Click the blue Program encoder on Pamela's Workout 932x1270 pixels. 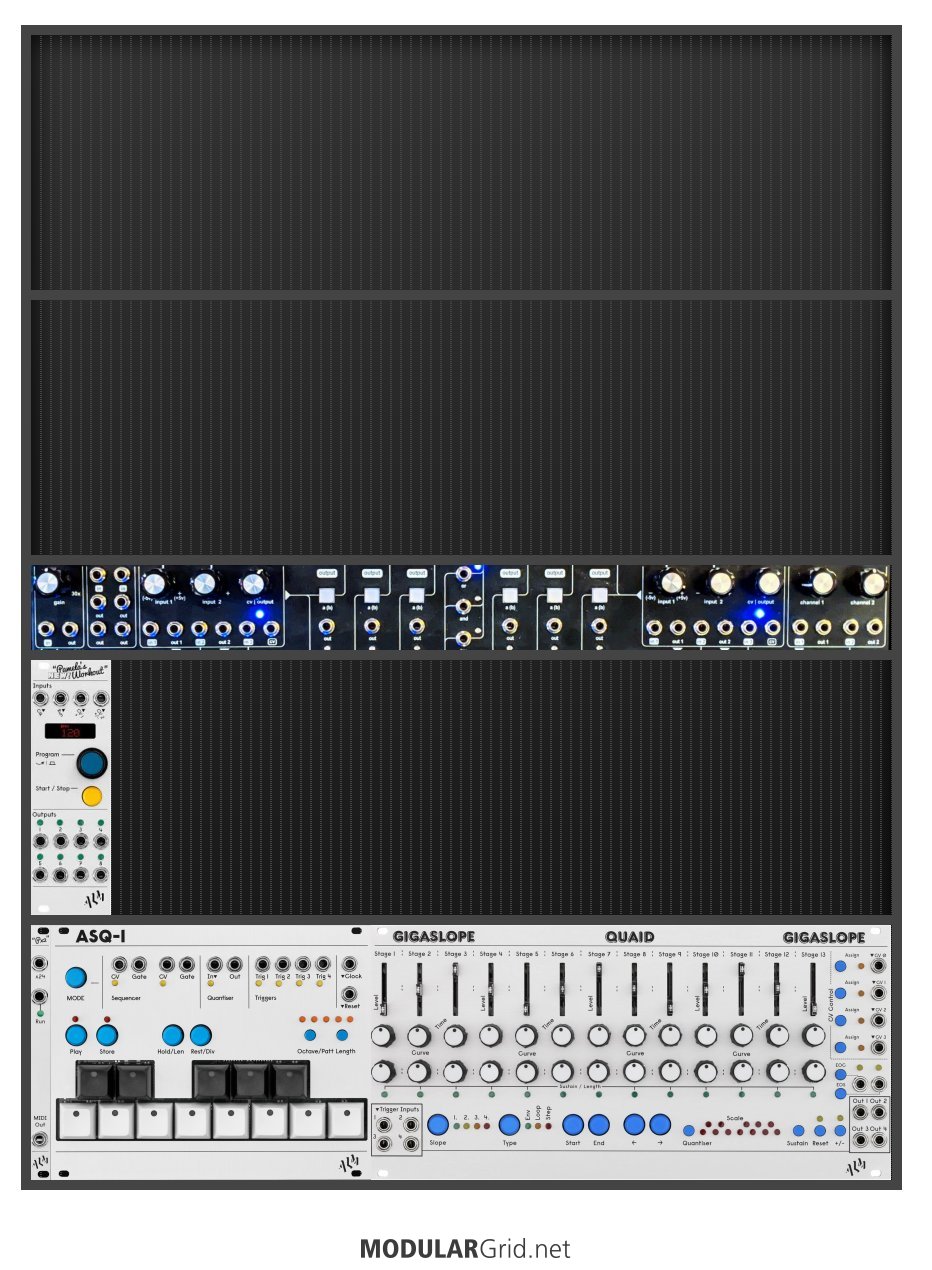click(92, 762)
